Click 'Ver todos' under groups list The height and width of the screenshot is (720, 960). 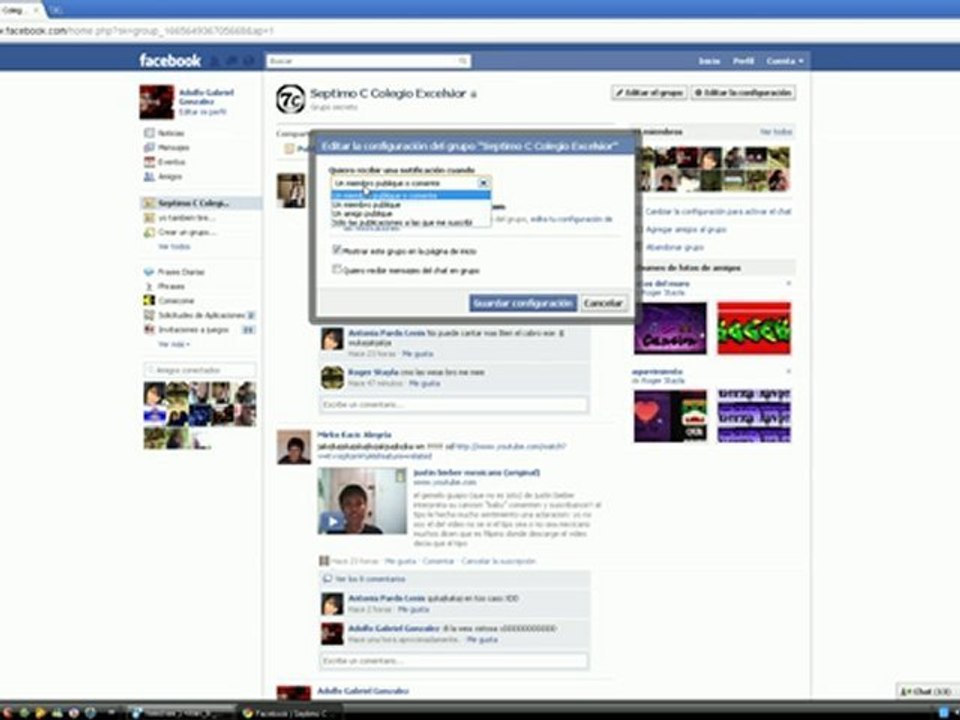coord(174,247)
